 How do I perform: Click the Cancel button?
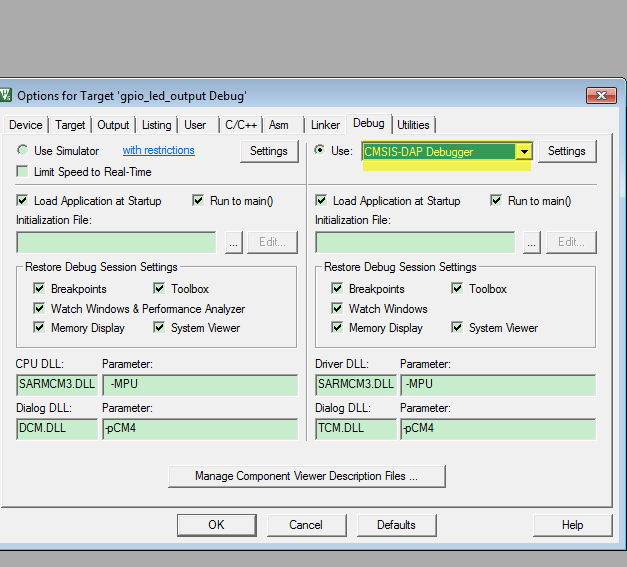tap(306, 525)
